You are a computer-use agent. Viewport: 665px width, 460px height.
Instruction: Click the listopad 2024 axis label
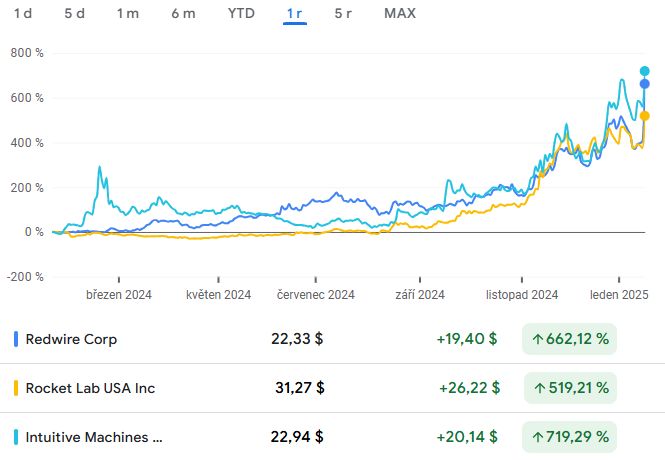click(x=522, y=294)
